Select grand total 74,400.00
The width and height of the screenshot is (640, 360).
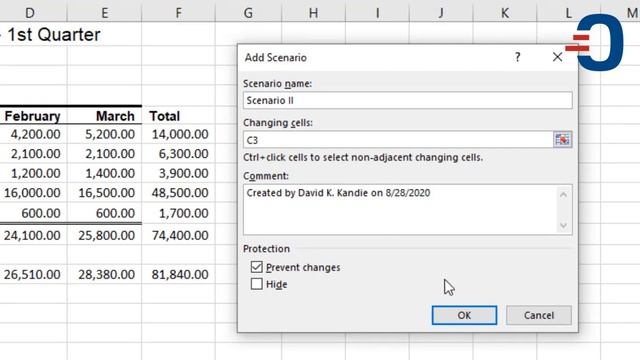[178, 236]
